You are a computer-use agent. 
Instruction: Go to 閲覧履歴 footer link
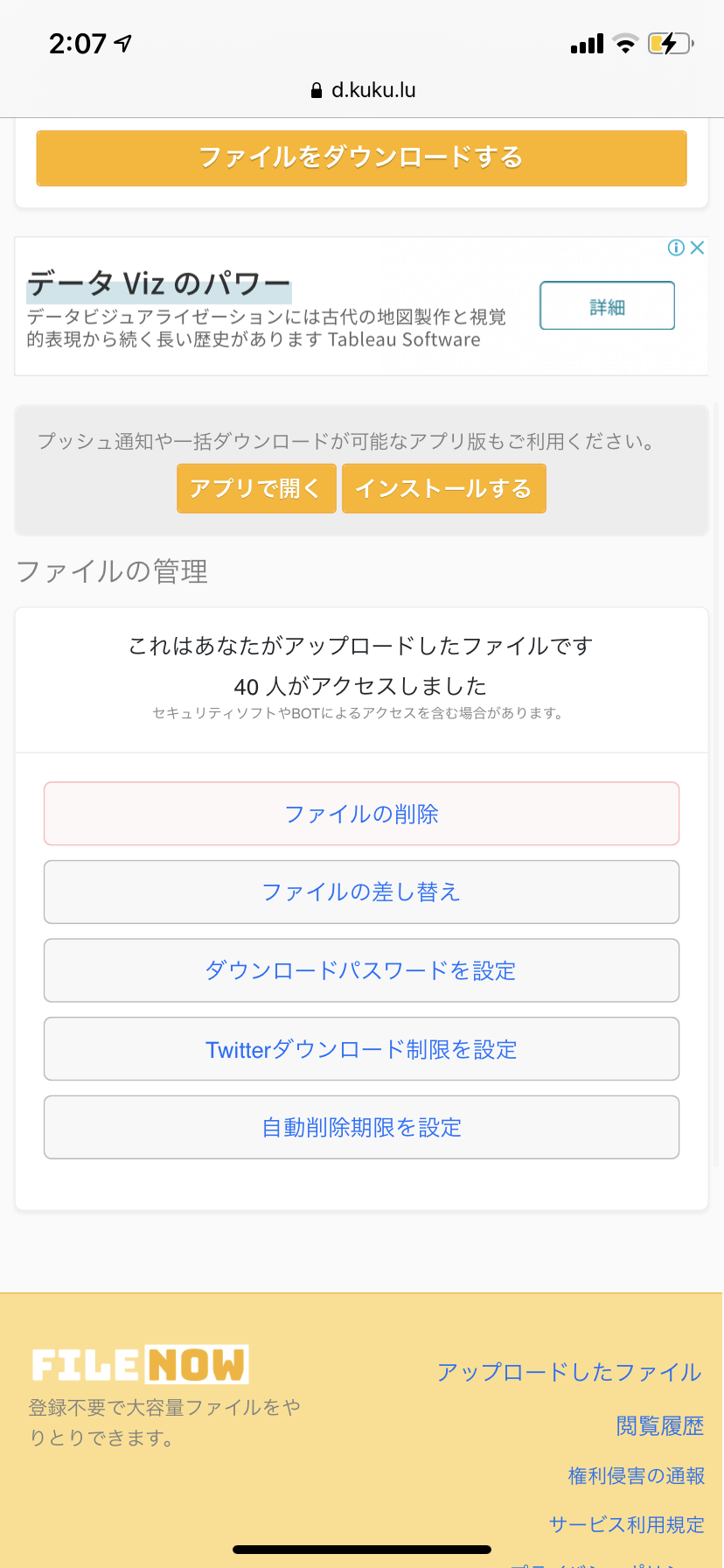659,1426
